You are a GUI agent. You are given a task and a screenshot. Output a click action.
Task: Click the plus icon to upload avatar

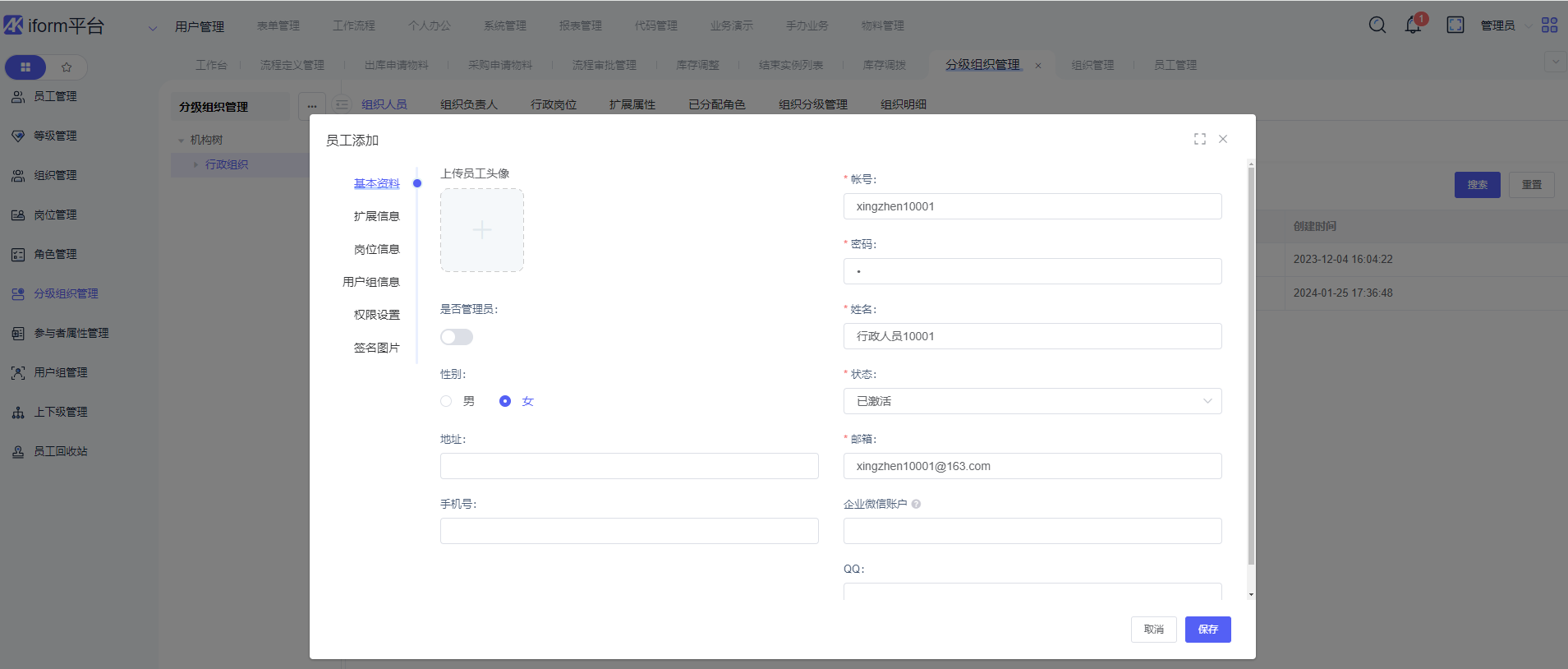click(482, 230)
